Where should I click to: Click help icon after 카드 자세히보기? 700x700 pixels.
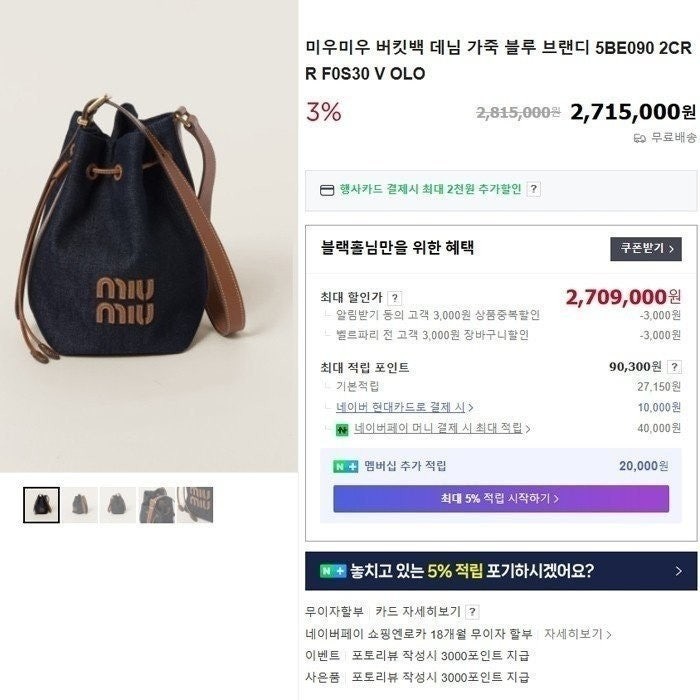pyautogui.click(x=472, y=612)
